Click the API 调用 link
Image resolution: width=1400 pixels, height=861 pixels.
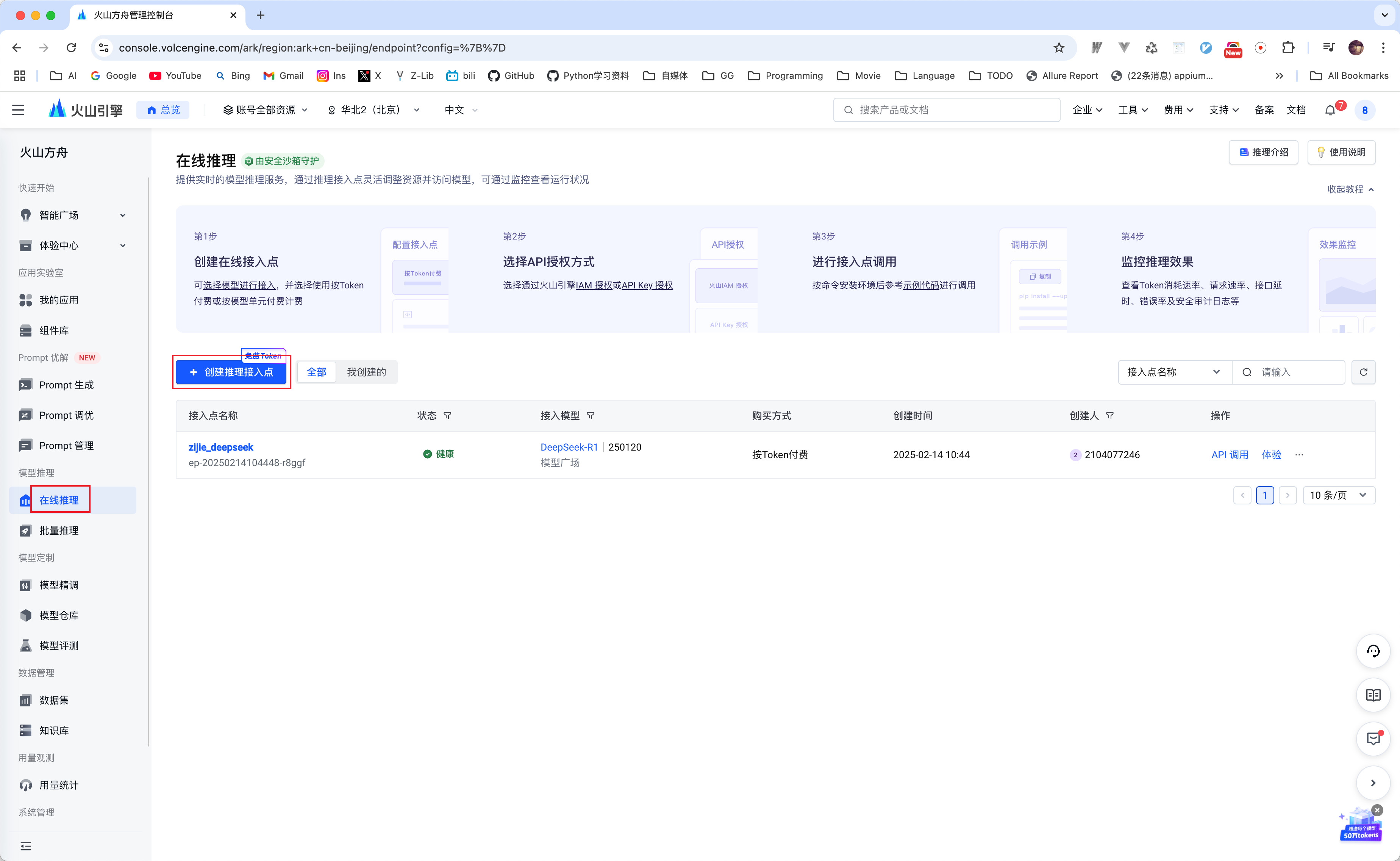pyautogui.click(x=1230, y=454)
